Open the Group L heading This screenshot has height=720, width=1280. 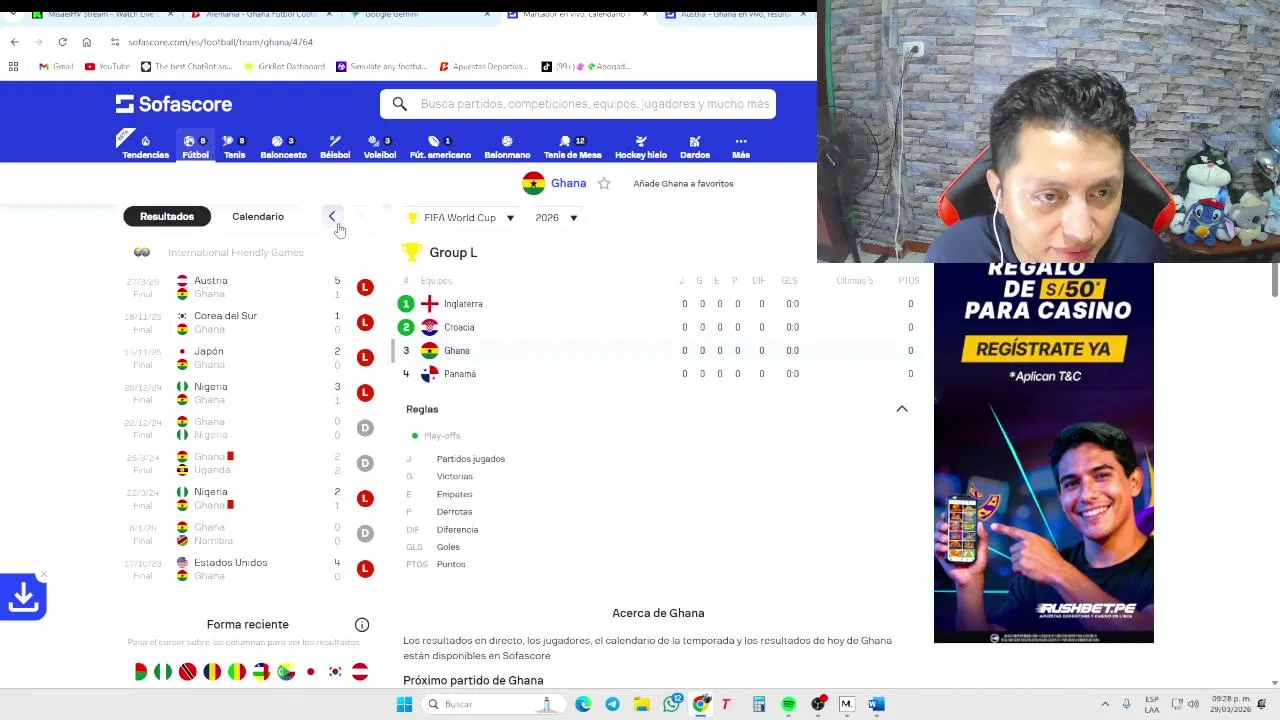tap(453, 252)
